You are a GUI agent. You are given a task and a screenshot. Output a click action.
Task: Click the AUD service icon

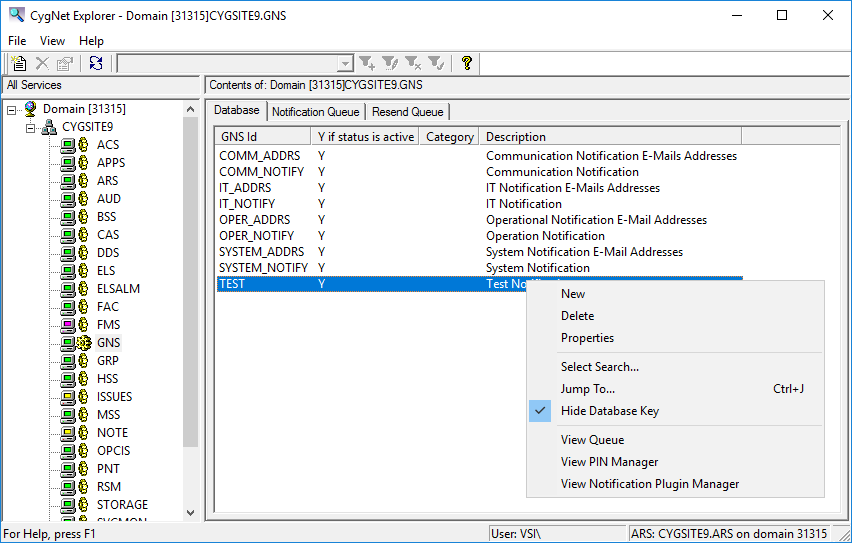pos(74,198)
